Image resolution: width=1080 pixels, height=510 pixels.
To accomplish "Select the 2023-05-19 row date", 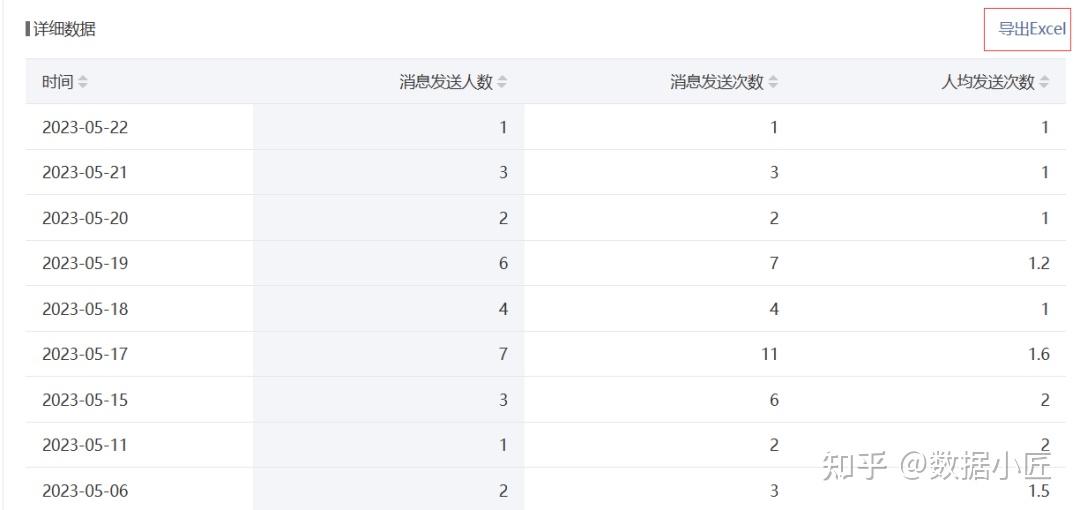I will (x=85, y=263).
